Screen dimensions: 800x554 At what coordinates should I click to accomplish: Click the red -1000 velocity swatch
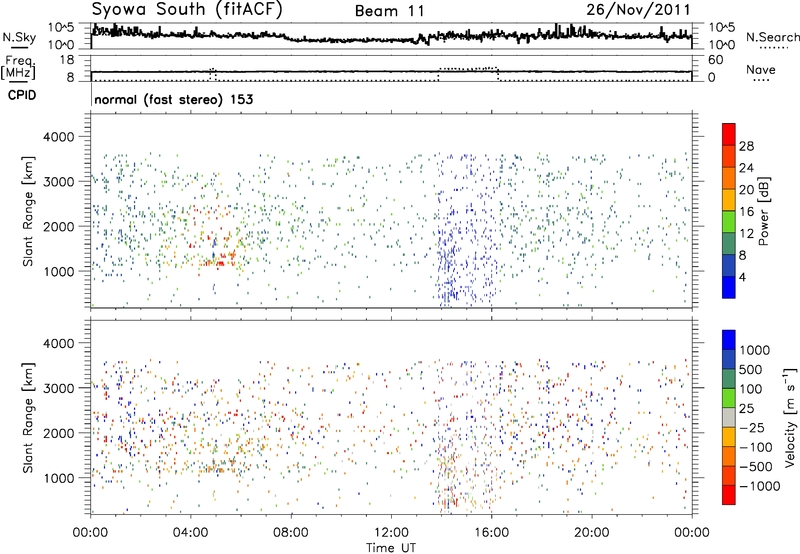(x=729, y=495)
